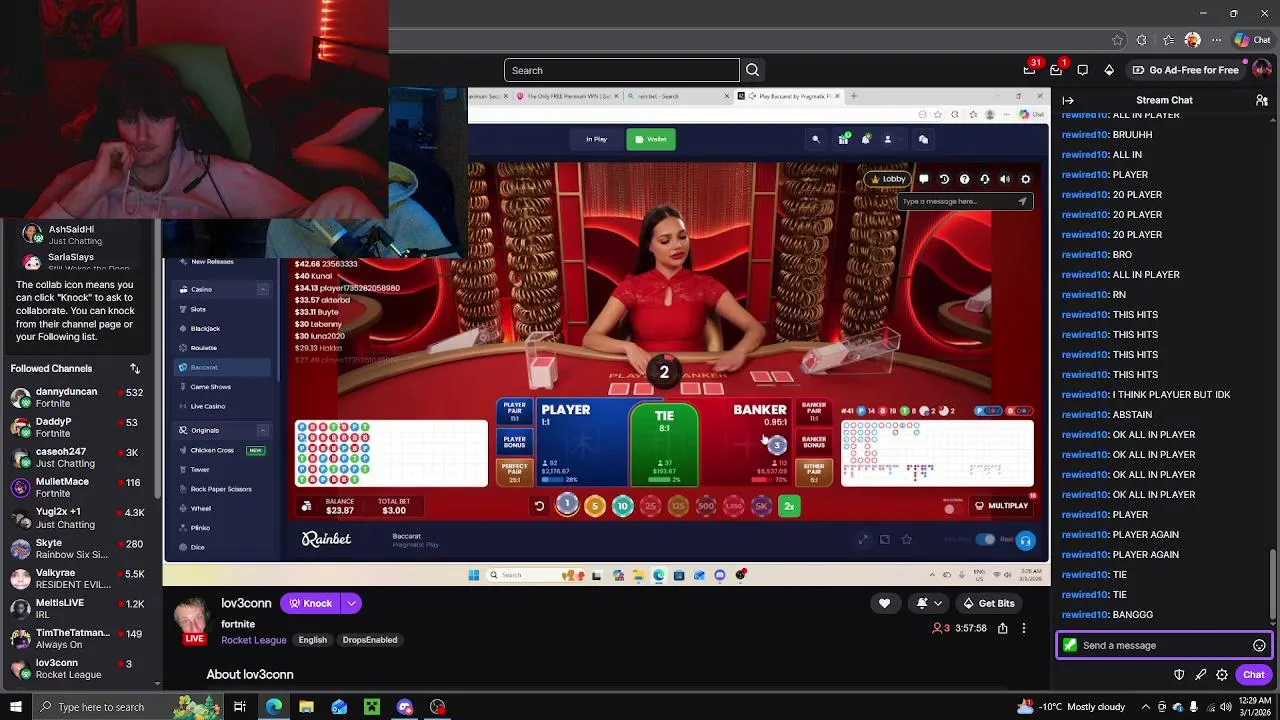
Task: Toggle the Player roadmap prediction switch
Action: (988, 411)
